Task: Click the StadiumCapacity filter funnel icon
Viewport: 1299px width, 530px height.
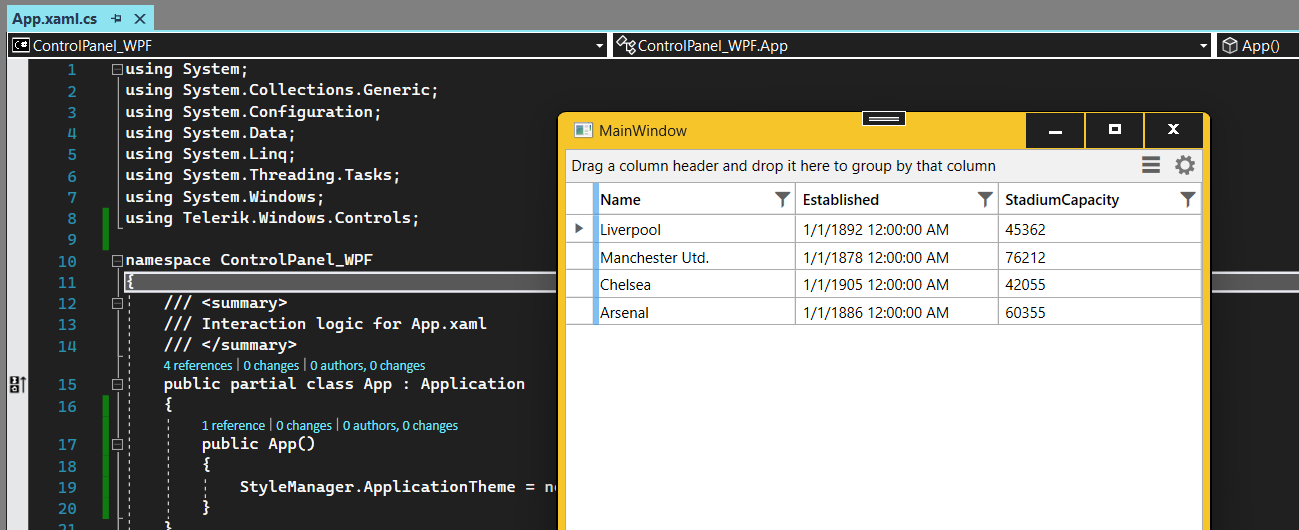Action: click(1187, 200)
